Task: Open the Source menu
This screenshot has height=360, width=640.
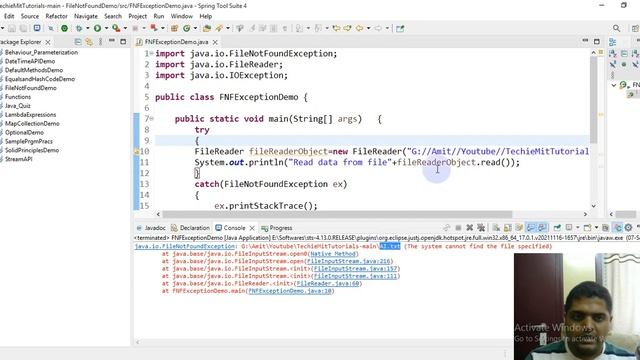Action: coord(30,16)
